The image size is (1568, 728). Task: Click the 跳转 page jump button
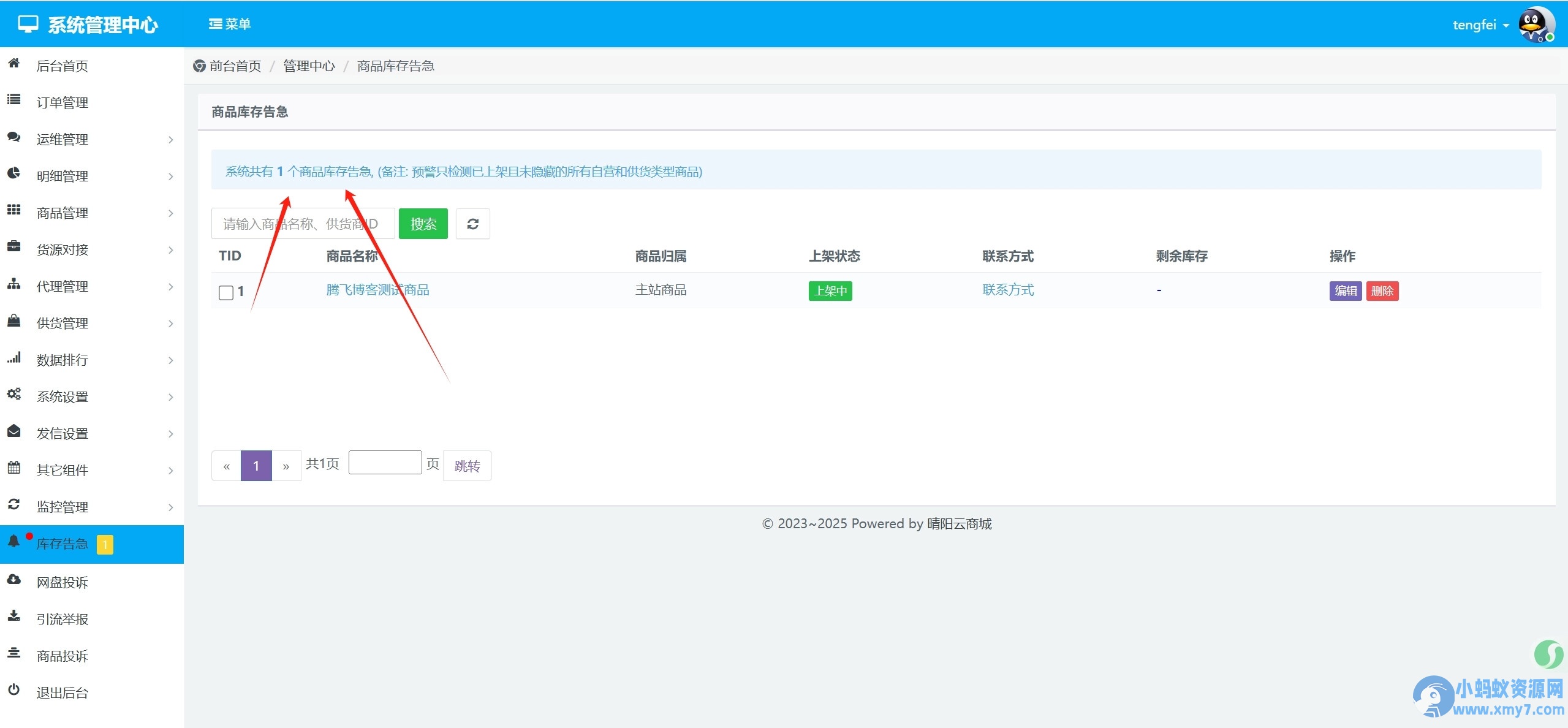pos(467,466)
